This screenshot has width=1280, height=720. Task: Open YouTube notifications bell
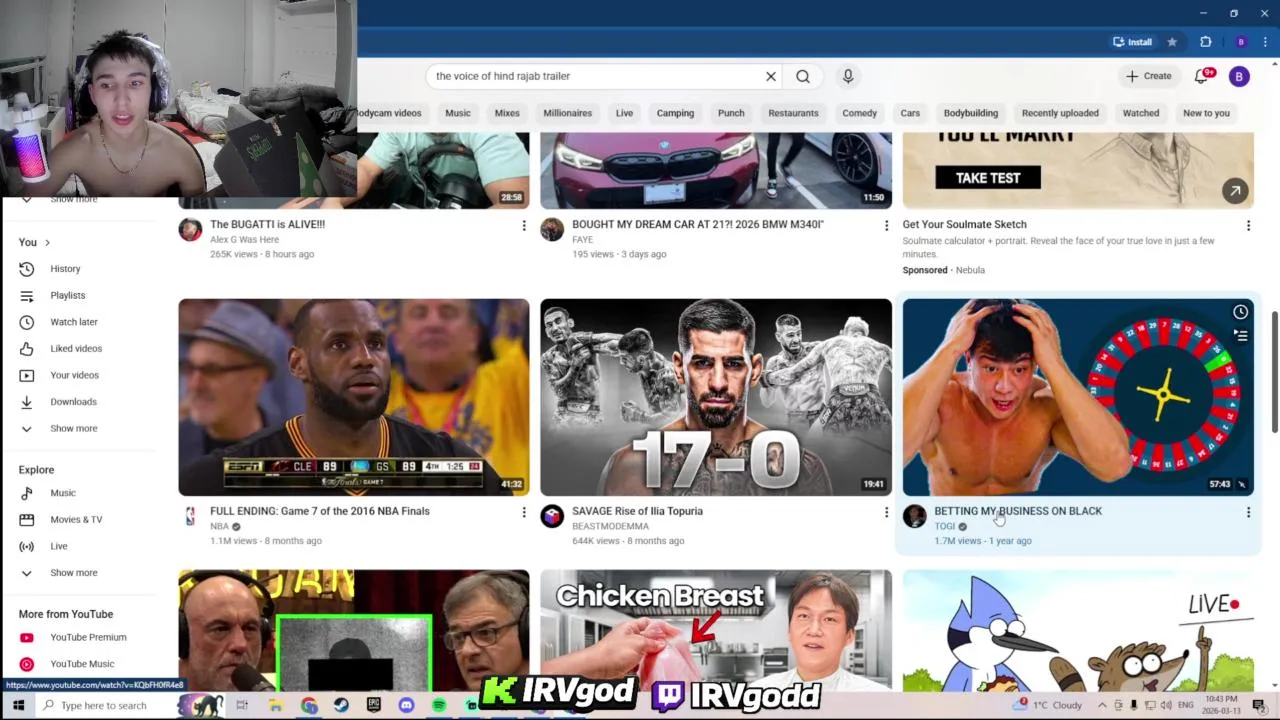tap(1202, 76)
